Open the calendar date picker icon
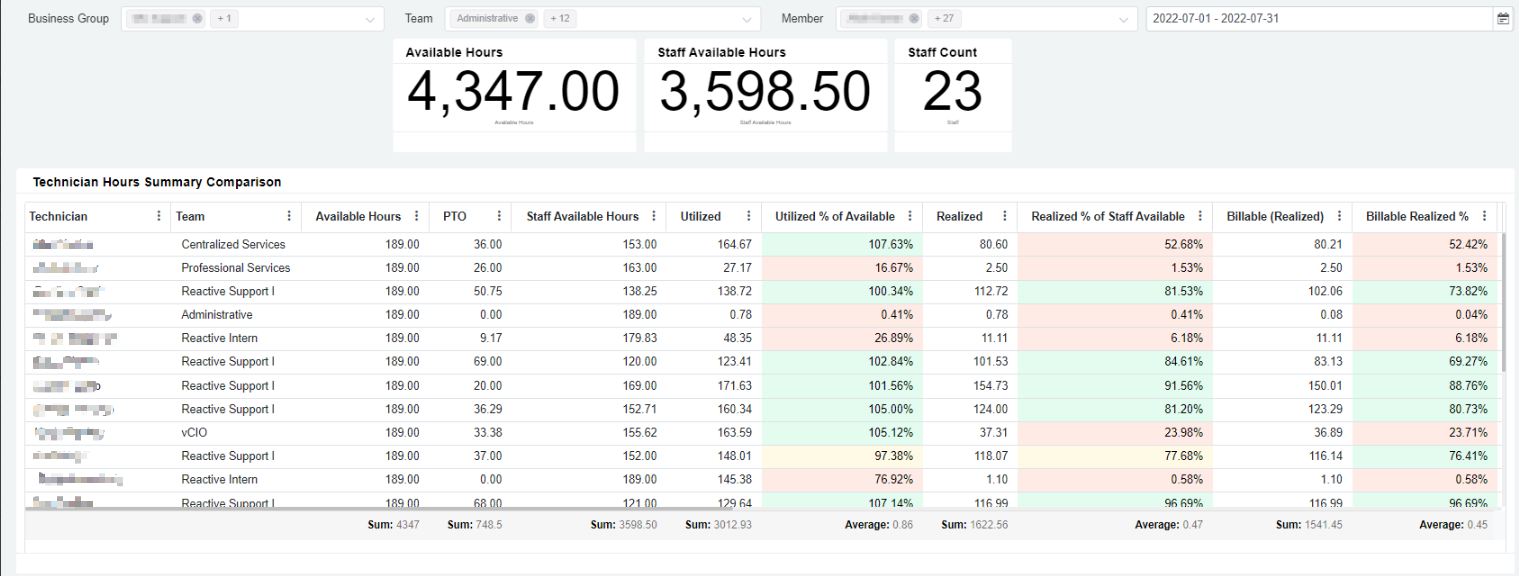 tap(1502, 19)
